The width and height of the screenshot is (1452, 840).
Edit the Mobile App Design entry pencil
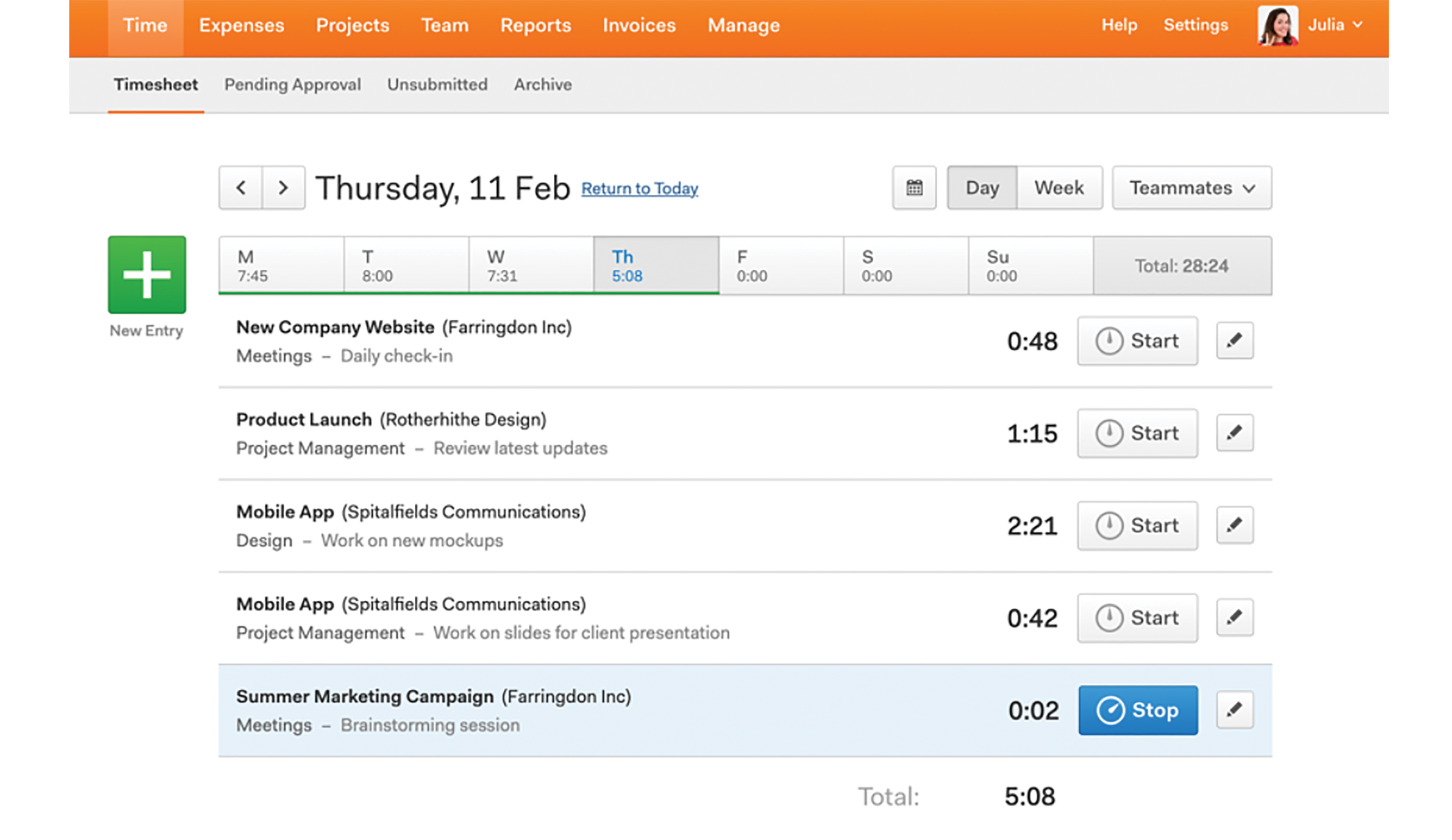[1234, 525]
